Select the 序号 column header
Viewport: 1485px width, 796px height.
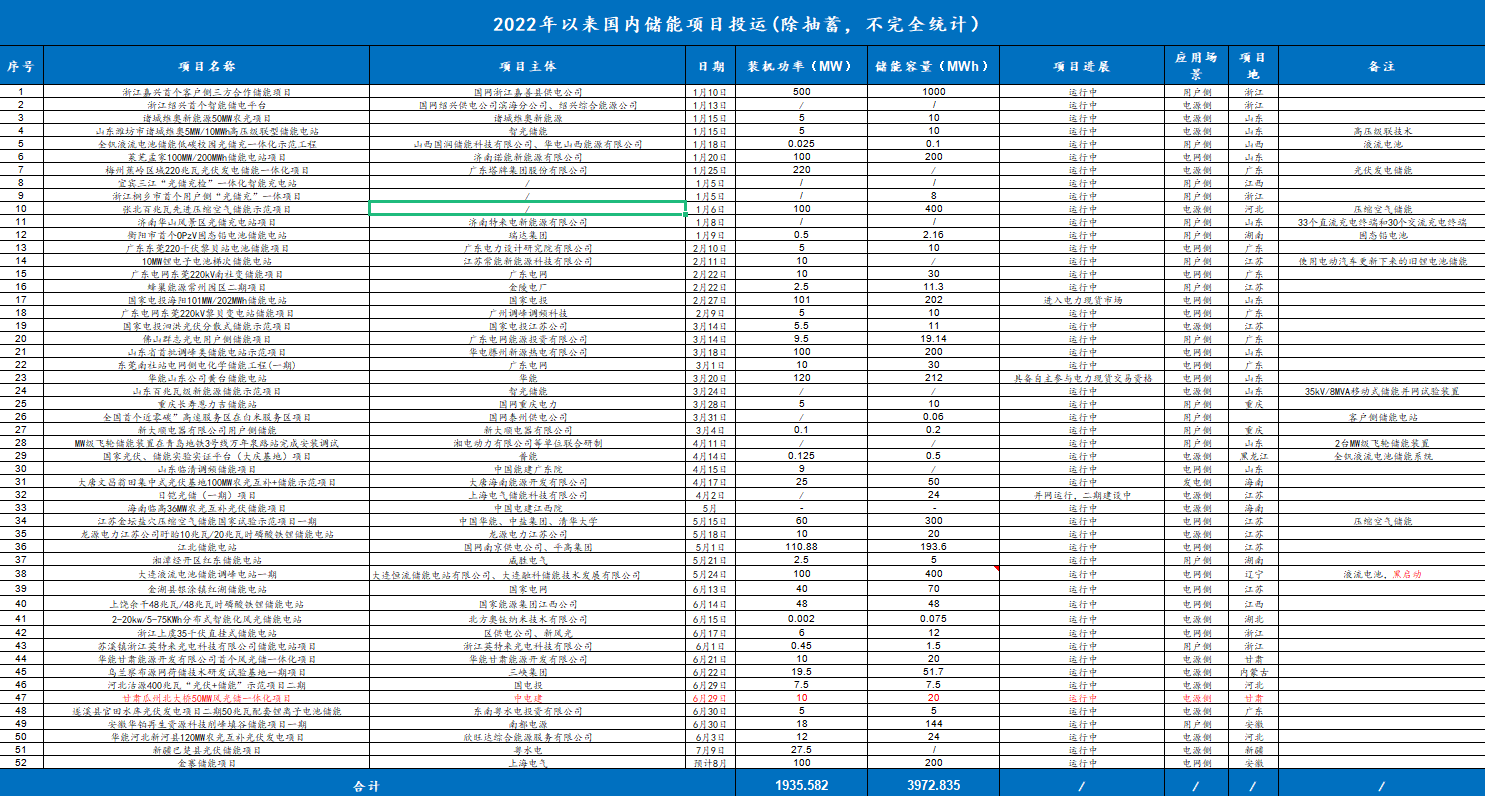(21, 66)
